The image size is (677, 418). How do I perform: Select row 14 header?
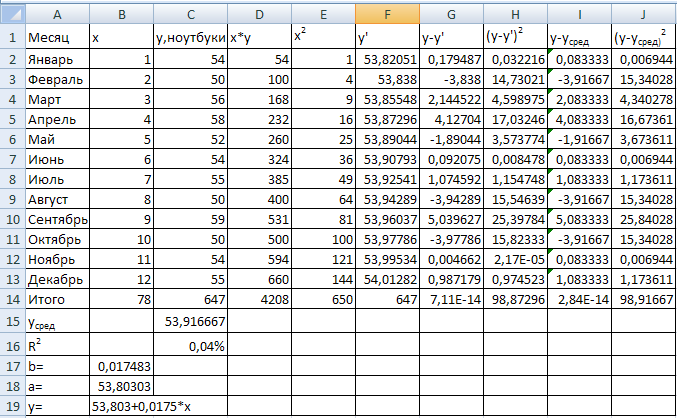13,299
